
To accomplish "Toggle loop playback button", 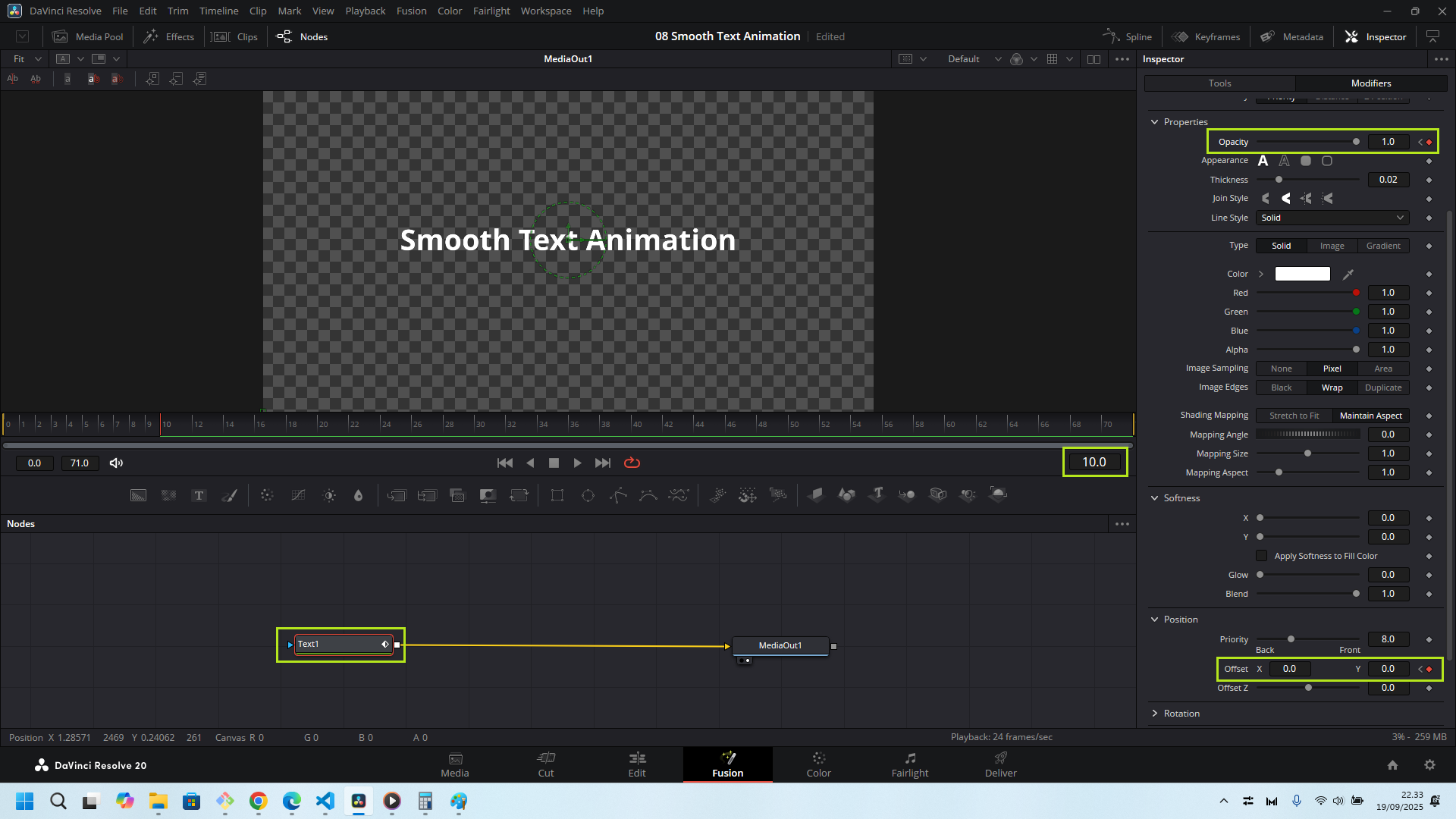I will (632, 463).
